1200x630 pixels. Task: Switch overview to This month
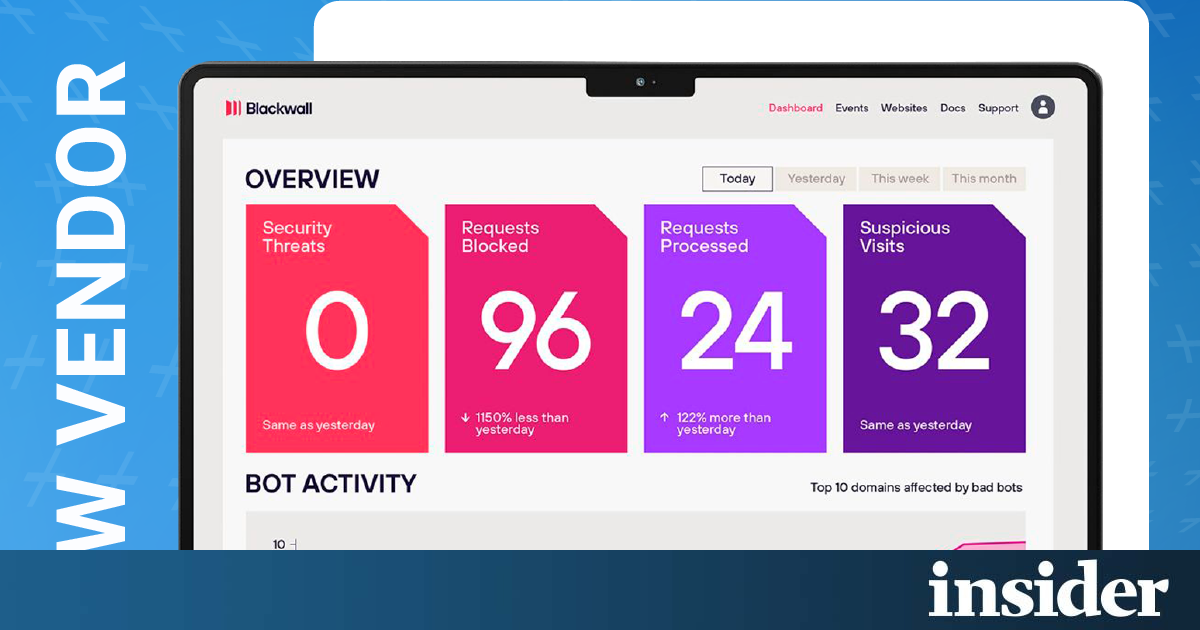984,179
